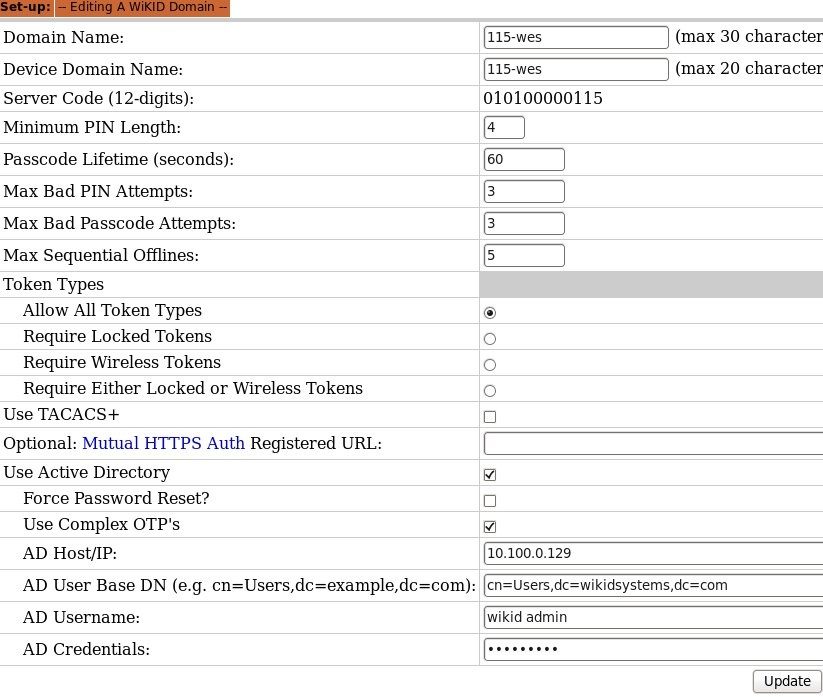This screenshot has width=823, height=697.
Task: Click the Domain Name field
Action: pyautogui.click(x=575, y=37)
